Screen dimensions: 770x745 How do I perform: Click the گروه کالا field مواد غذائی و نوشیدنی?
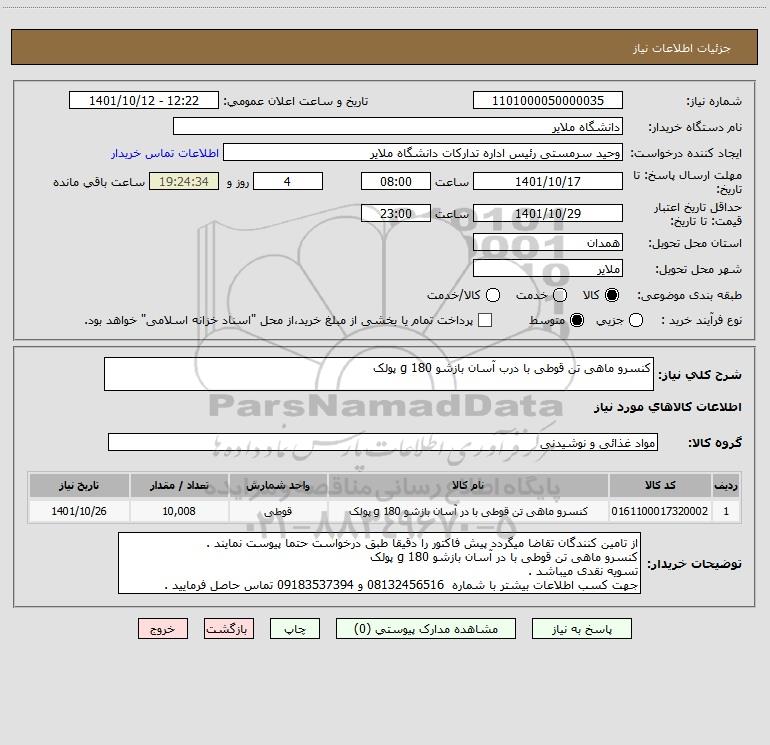383,442
